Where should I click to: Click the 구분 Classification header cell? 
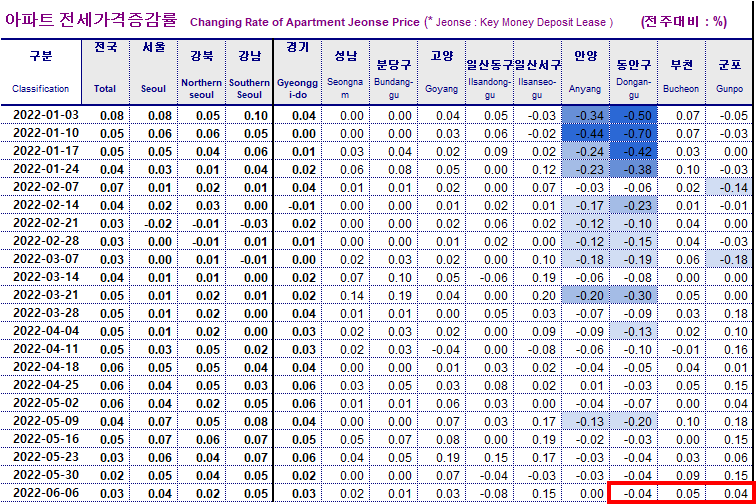pos(41,72)
